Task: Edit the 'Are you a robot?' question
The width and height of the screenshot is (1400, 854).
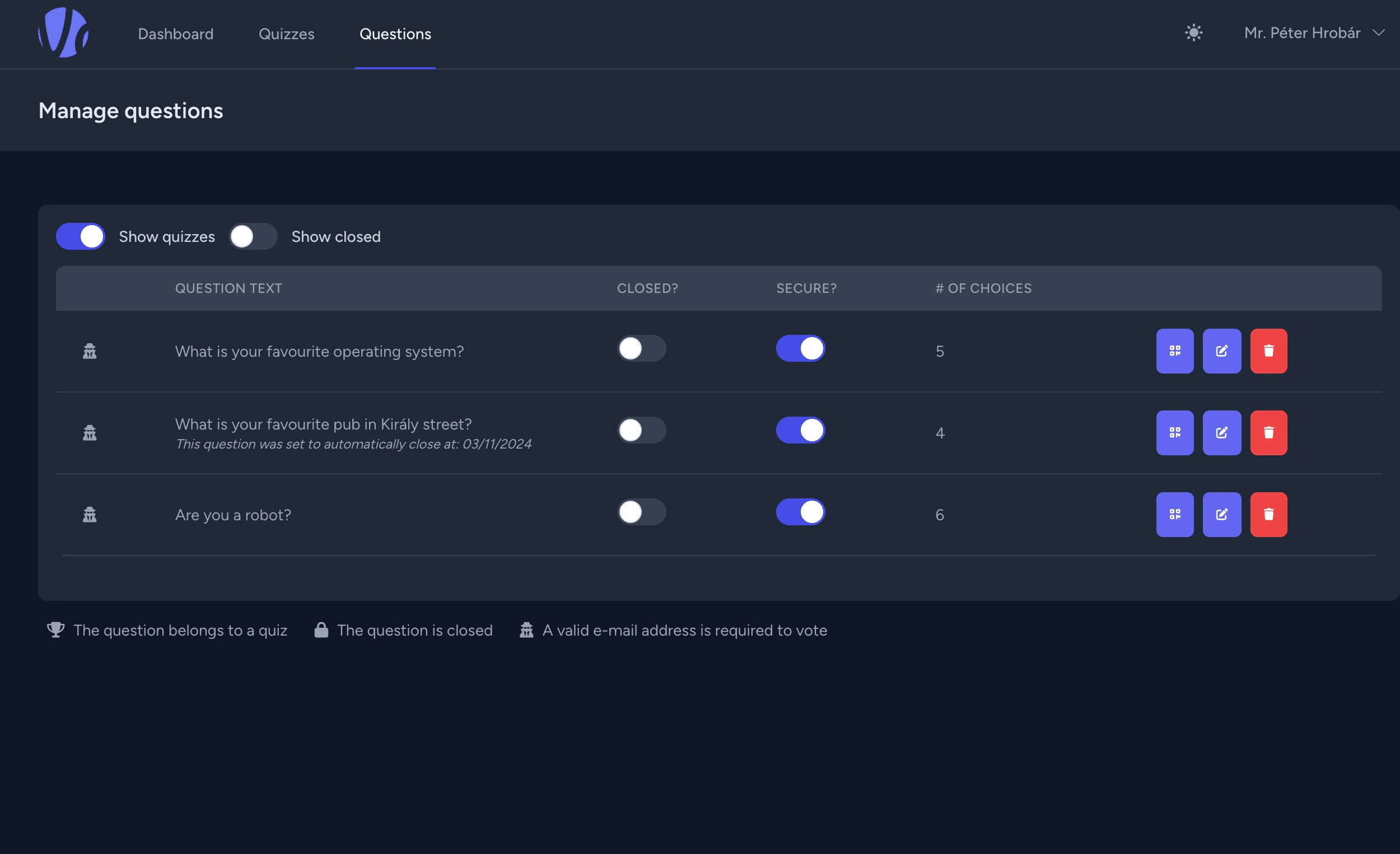Action: (x=1221, y=514)
